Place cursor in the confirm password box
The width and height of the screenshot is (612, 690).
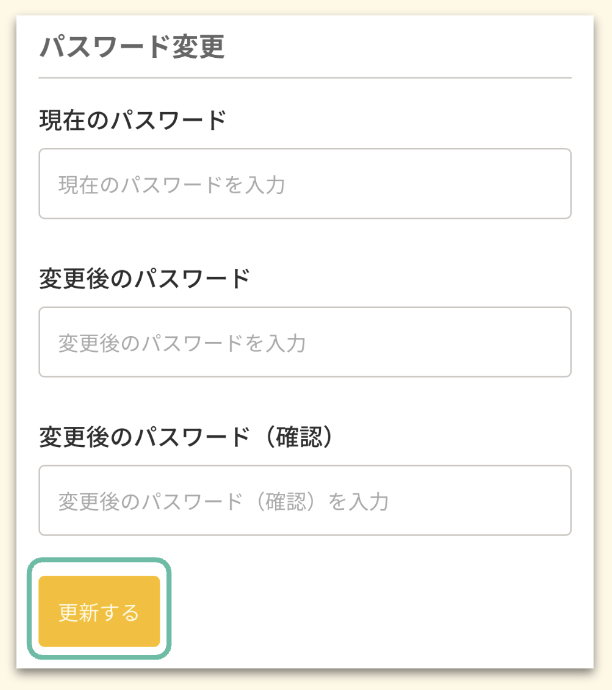(x=305, y=500)
